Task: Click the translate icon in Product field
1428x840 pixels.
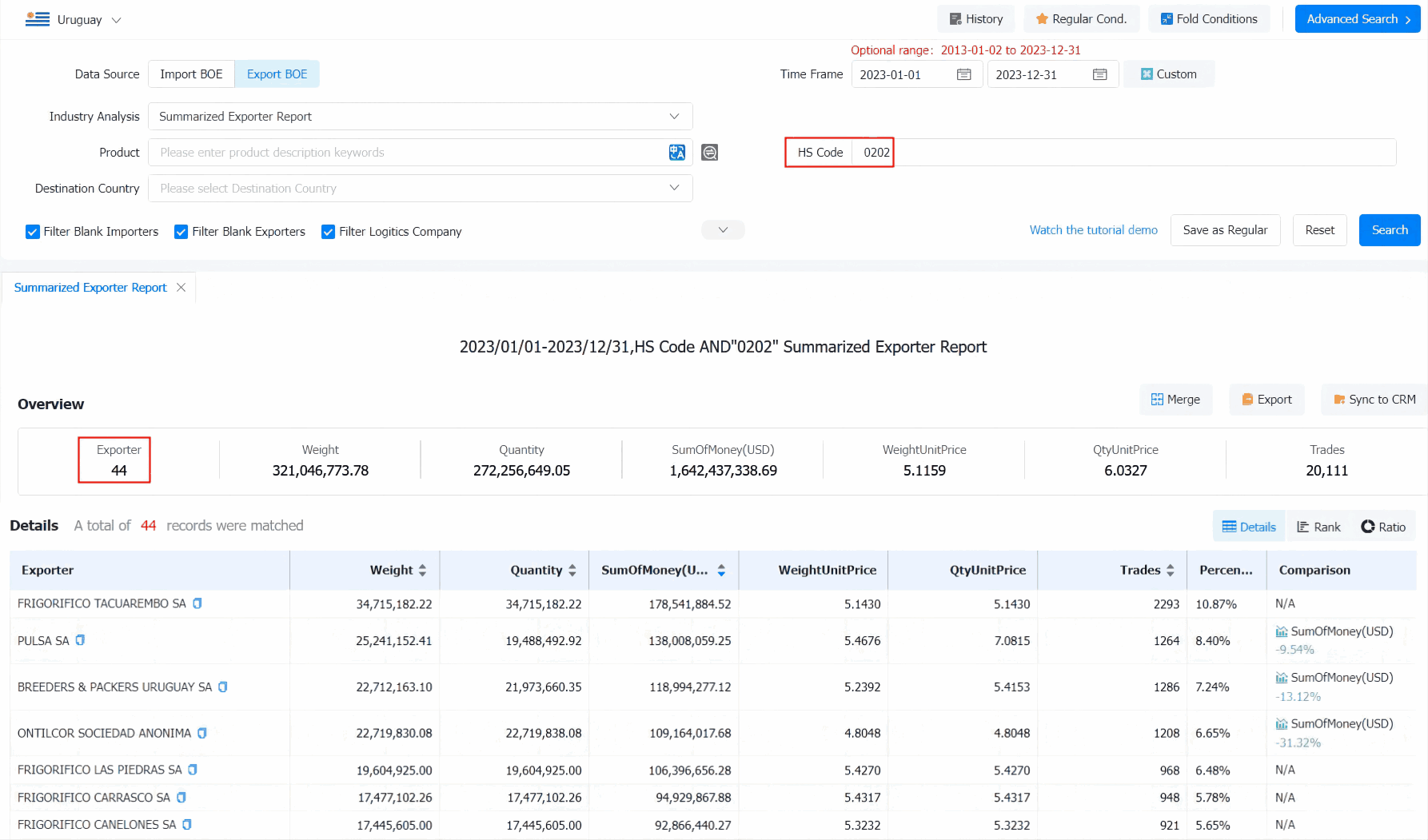Action: point(676,153)
